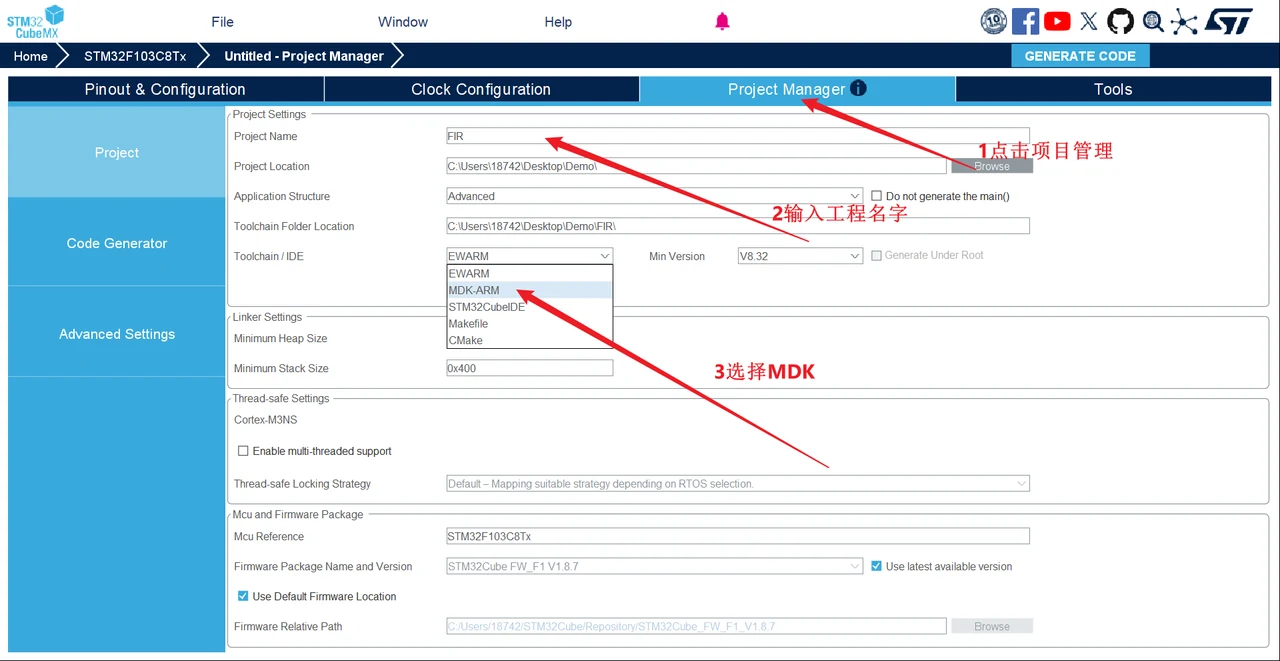The image size is (1280, 661).
Task: Expand the Application Structure dropdown
Action: tap(655, 196)
